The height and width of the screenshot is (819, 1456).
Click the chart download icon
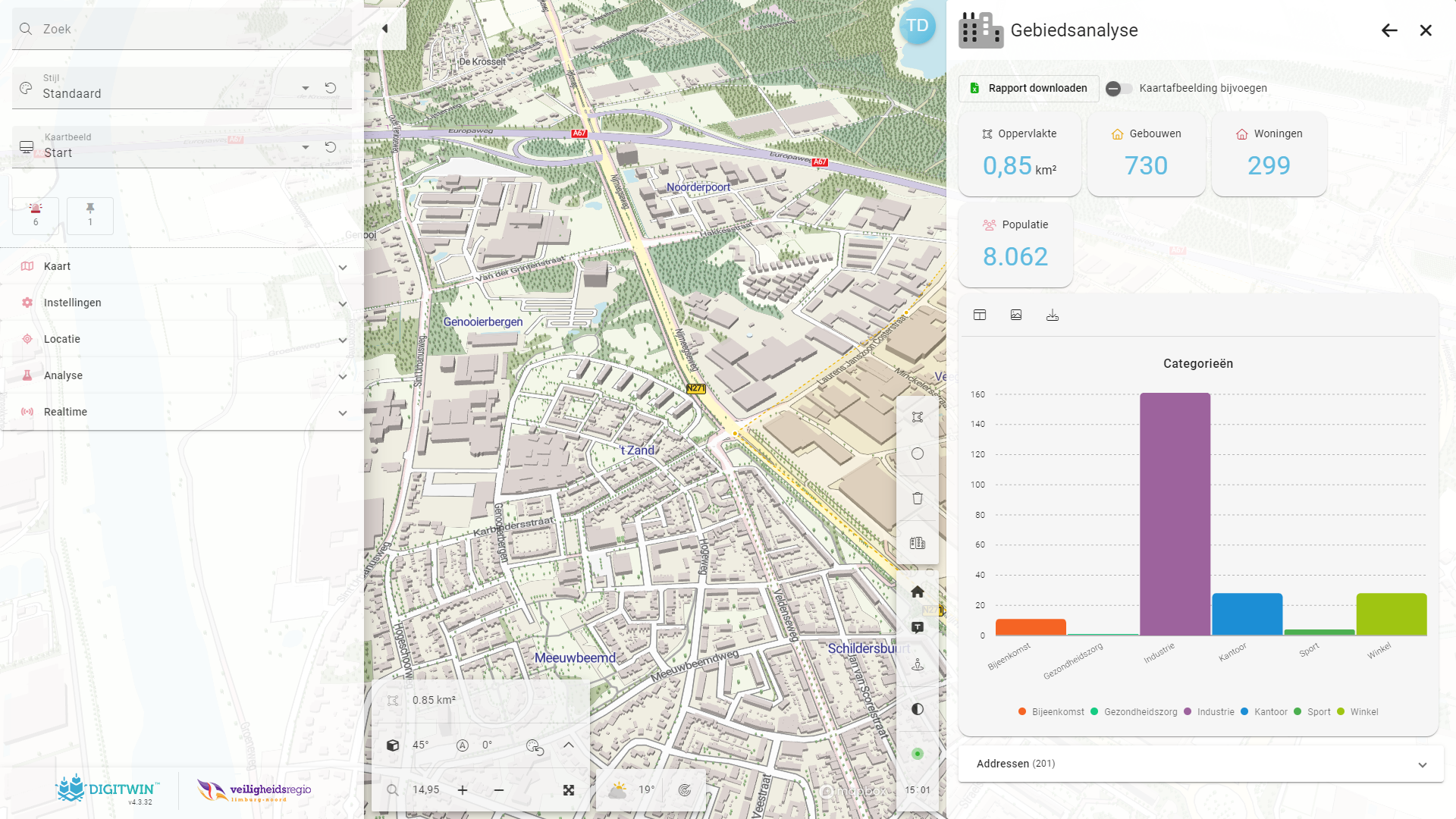pos(1053,315)
